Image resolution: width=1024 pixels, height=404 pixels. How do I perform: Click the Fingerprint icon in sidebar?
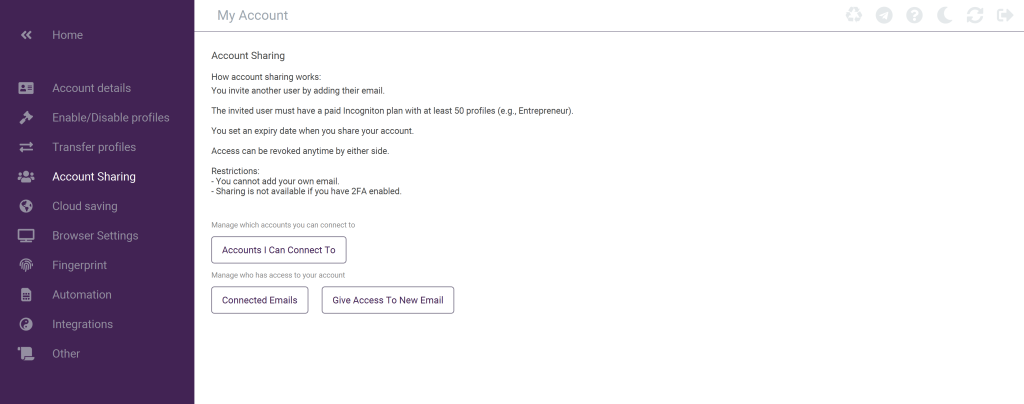(27, 265)
